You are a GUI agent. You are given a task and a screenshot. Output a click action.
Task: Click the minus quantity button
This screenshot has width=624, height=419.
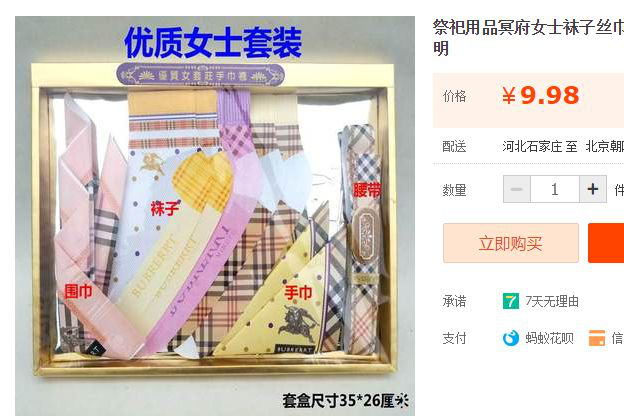(x=517, y=189)
